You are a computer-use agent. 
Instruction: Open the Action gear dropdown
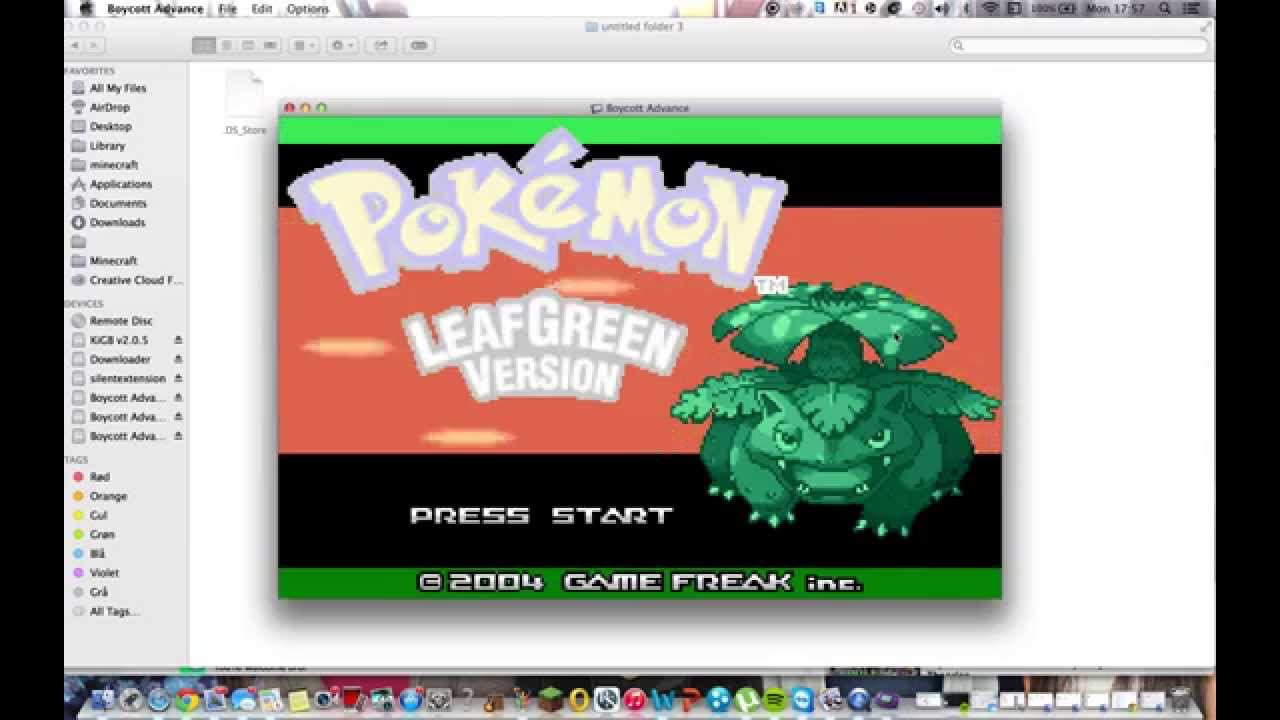tap(342, 45)
